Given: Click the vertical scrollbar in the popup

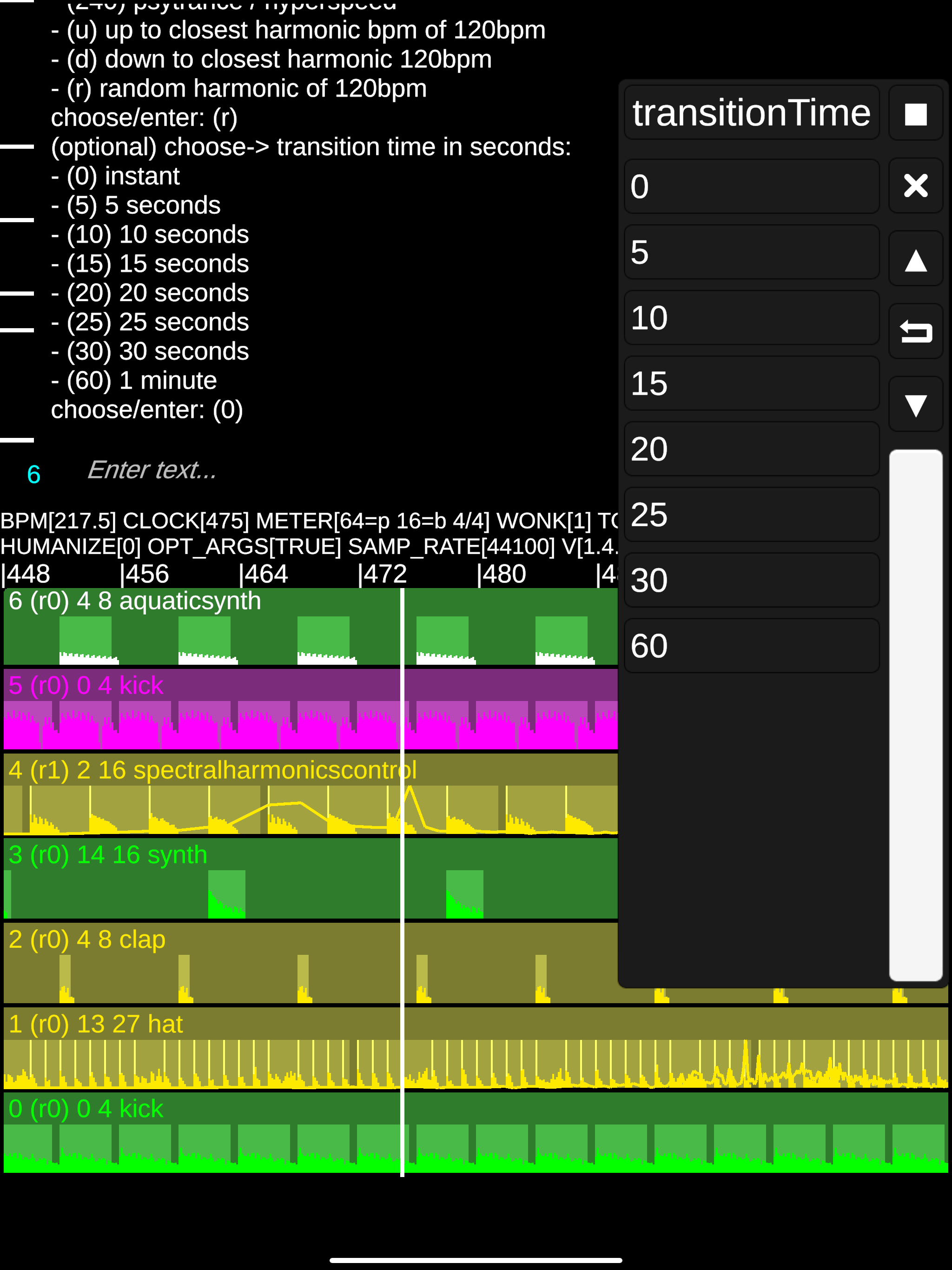Looking at the screenshot, I should click(x=915, y=715).
